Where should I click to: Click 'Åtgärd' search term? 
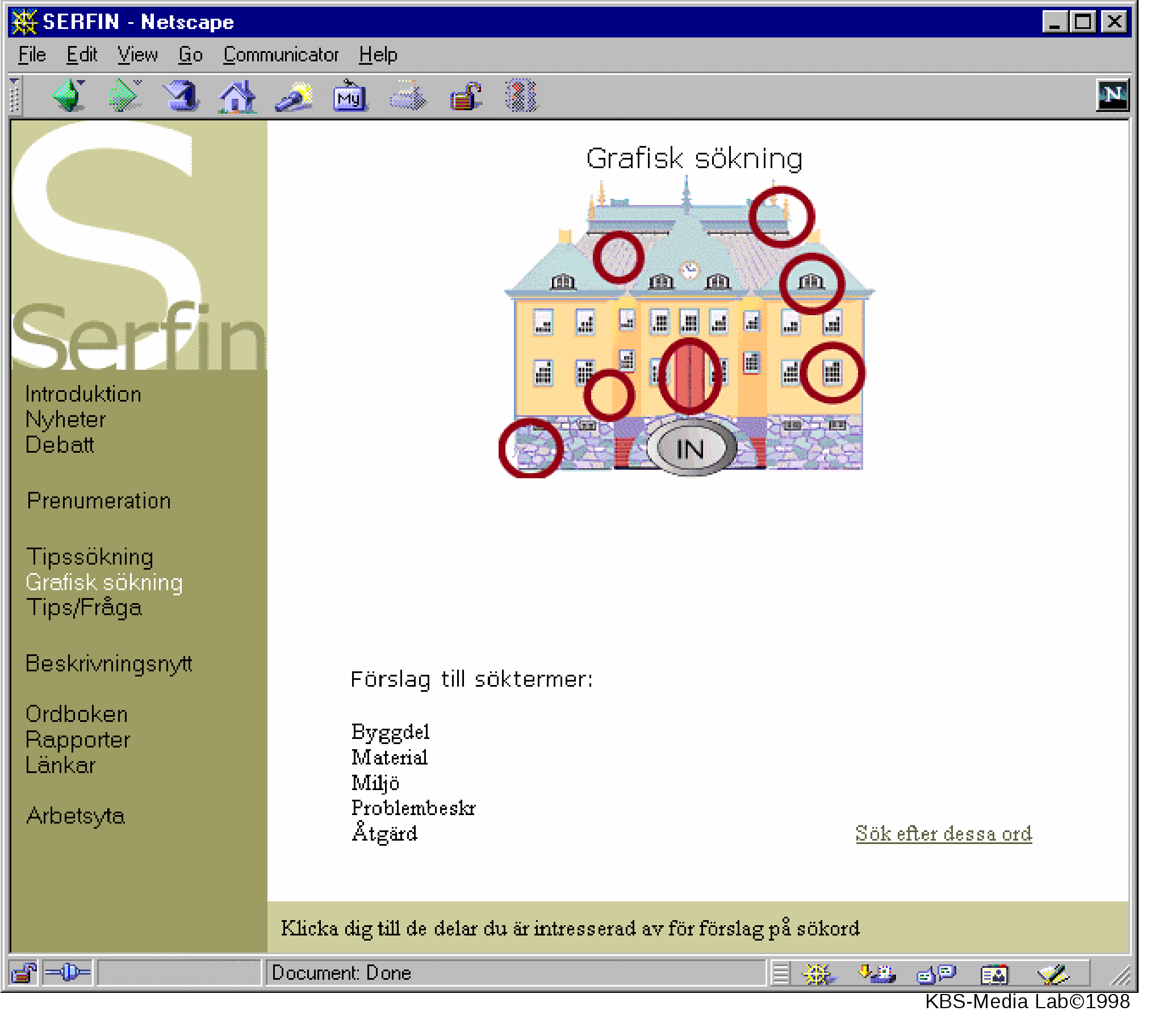pos(384,833)
